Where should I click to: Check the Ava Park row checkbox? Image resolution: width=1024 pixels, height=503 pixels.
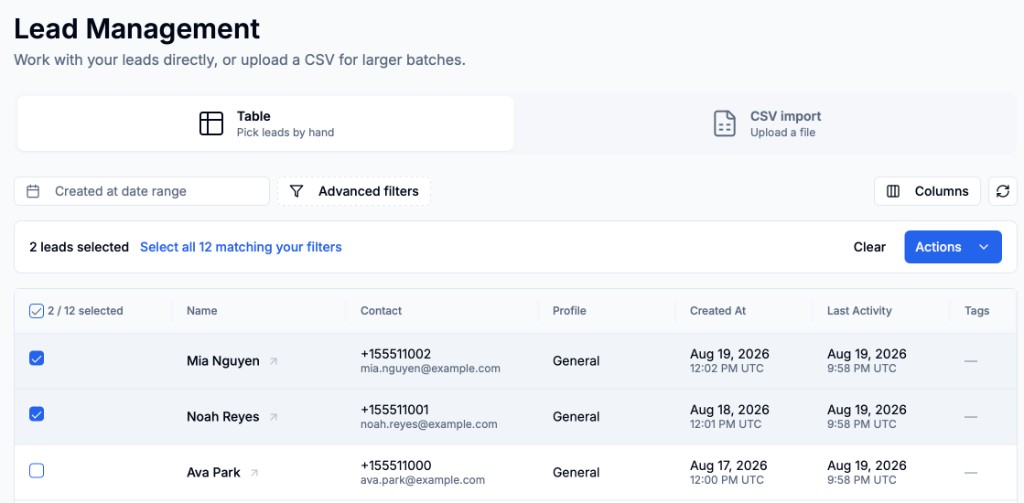pos(37,470)
